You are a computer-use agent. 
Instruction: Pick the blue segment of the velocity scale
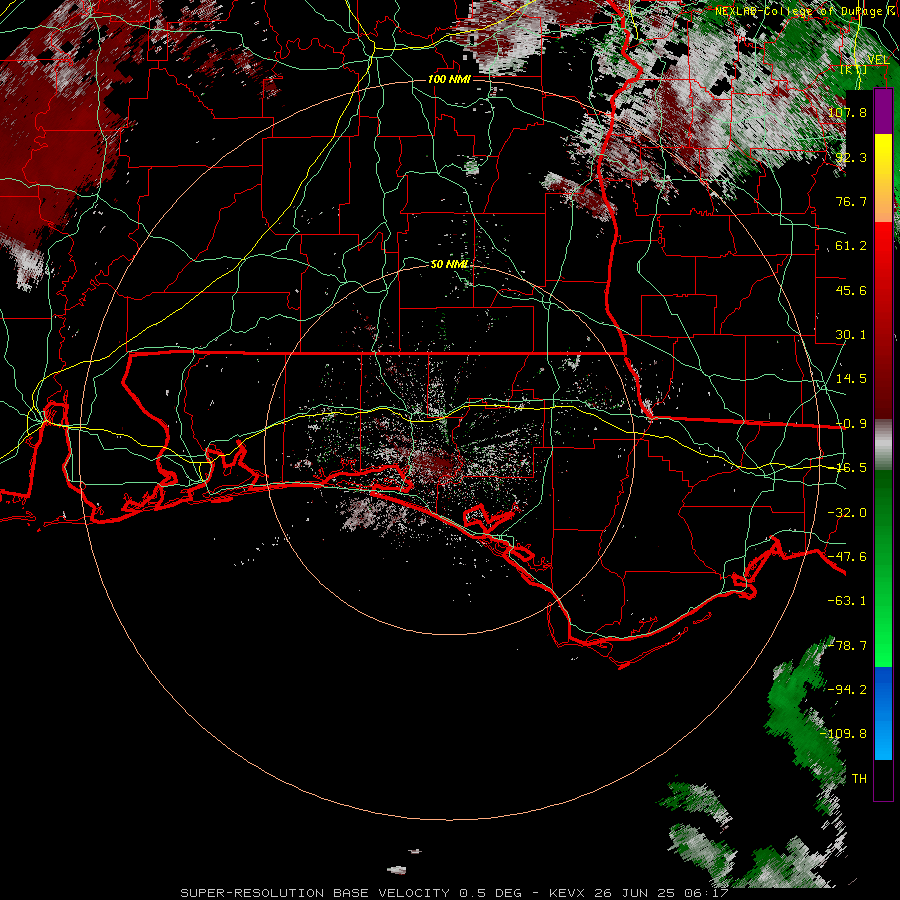point(883,713)
